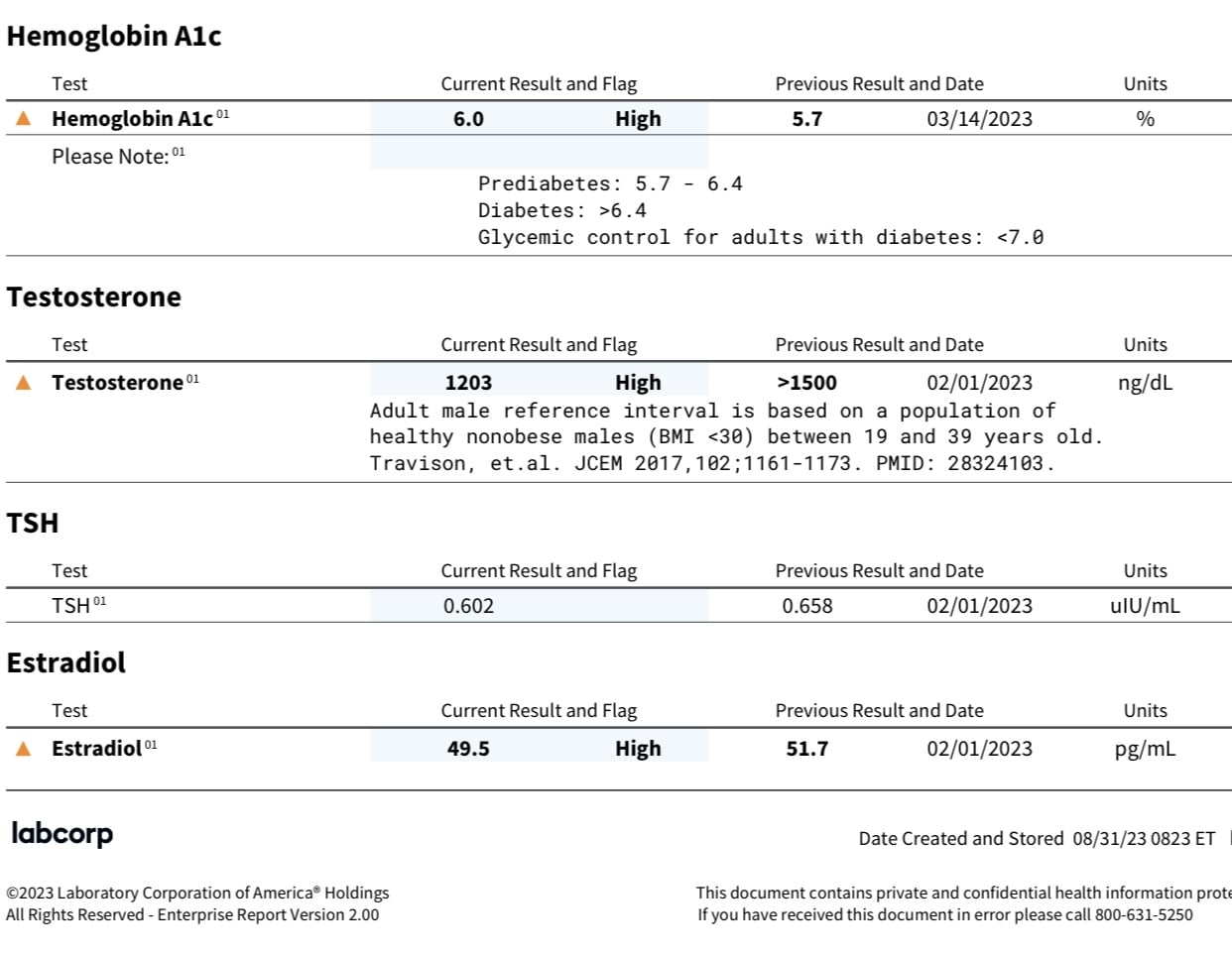
Task: Click the Estradiol current value 49.5
Action: tap(468, 749)
